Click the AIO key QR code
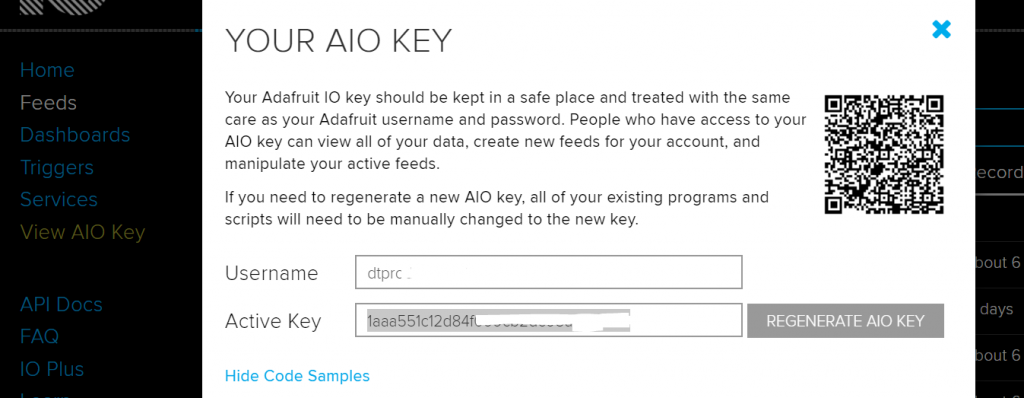 tap(884, 154)
